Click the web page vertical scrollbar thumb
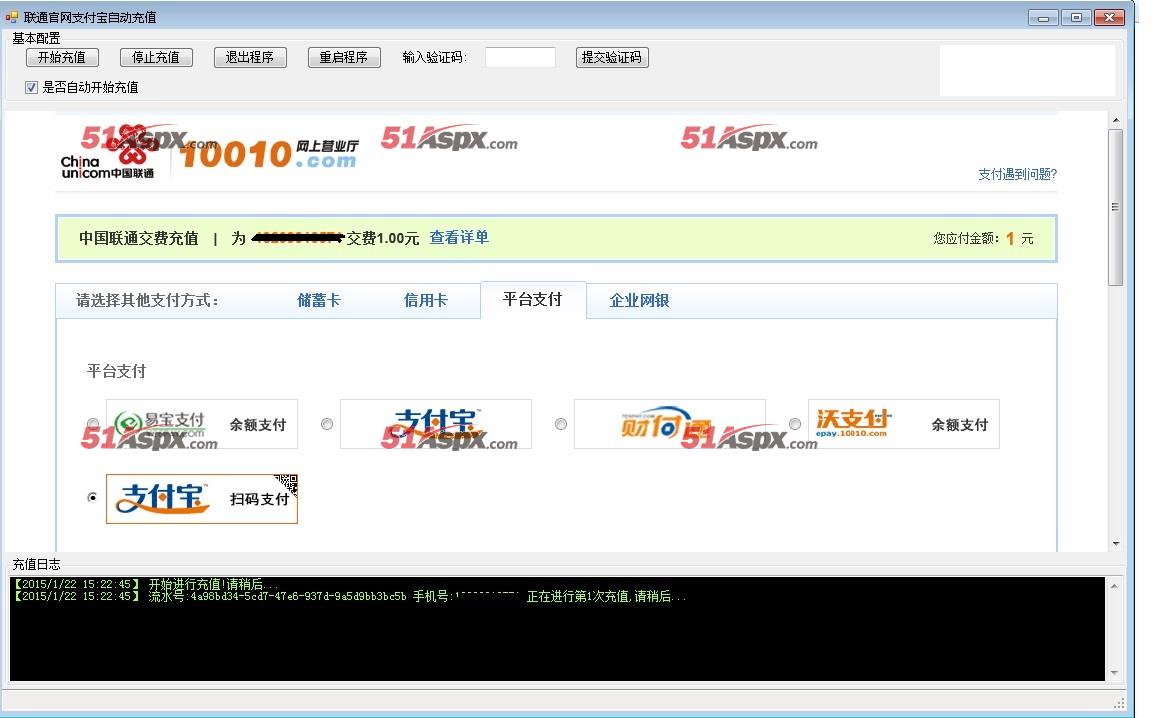 (x=1115, y=207)
